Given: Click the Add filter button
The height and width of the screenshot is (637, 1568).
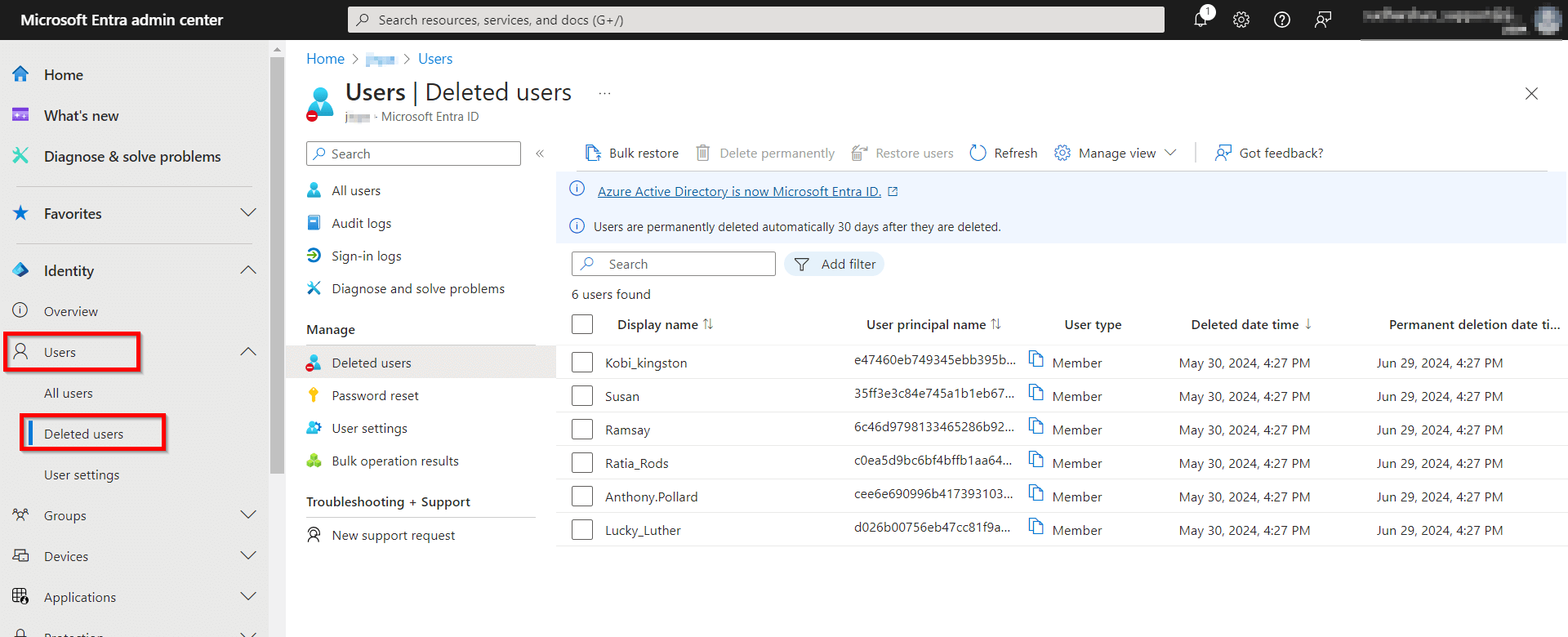Looking at the screenshot, I should coord(835,264).
